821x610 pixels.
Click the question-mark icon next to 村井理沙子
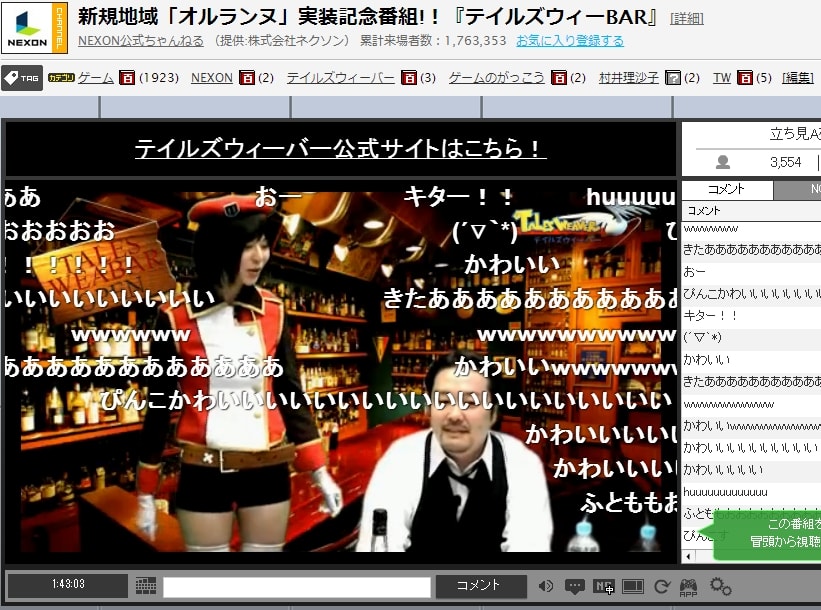(x=672, y=77)
